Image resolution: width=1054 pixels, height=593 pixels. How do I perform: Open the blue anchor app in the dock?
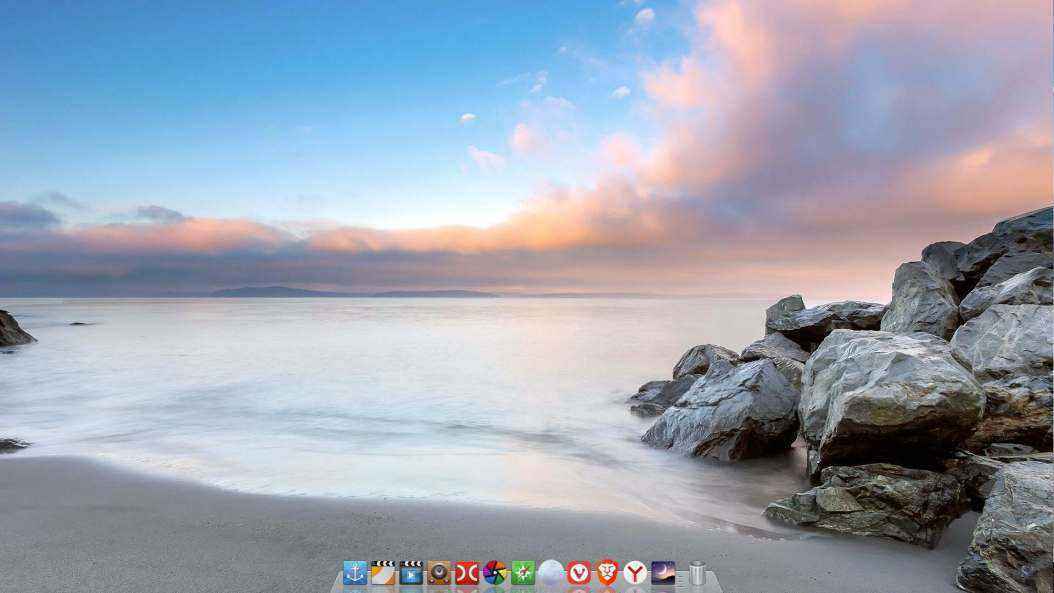click(355, 573)
